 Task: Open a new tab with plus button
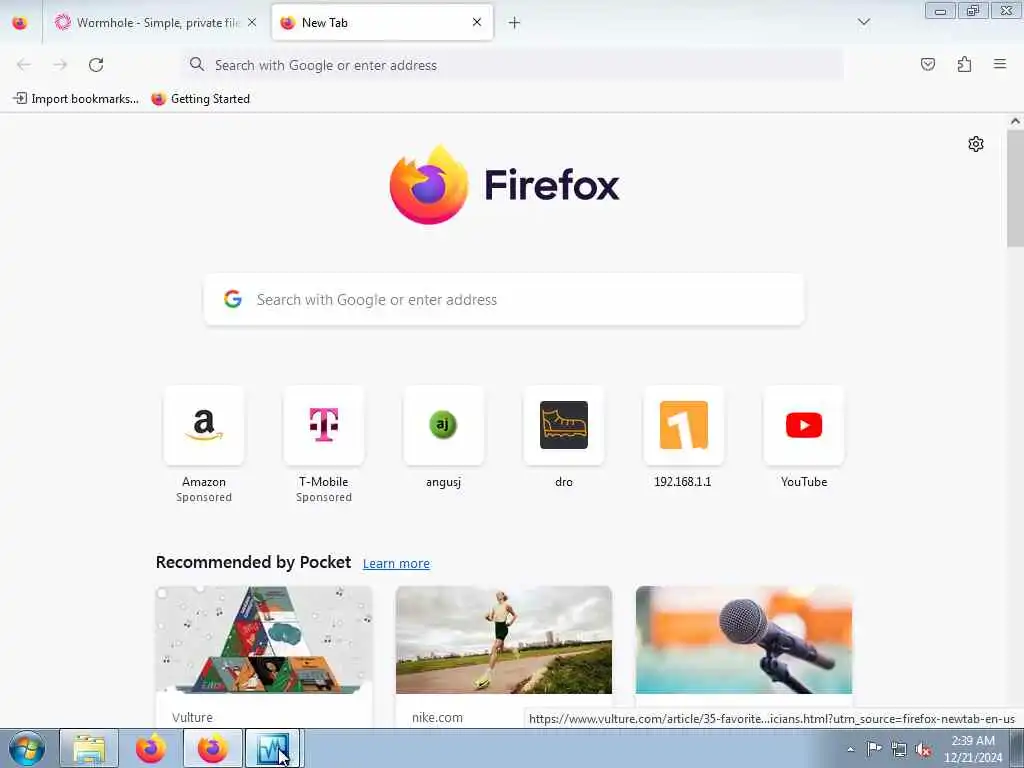(514, 23)
